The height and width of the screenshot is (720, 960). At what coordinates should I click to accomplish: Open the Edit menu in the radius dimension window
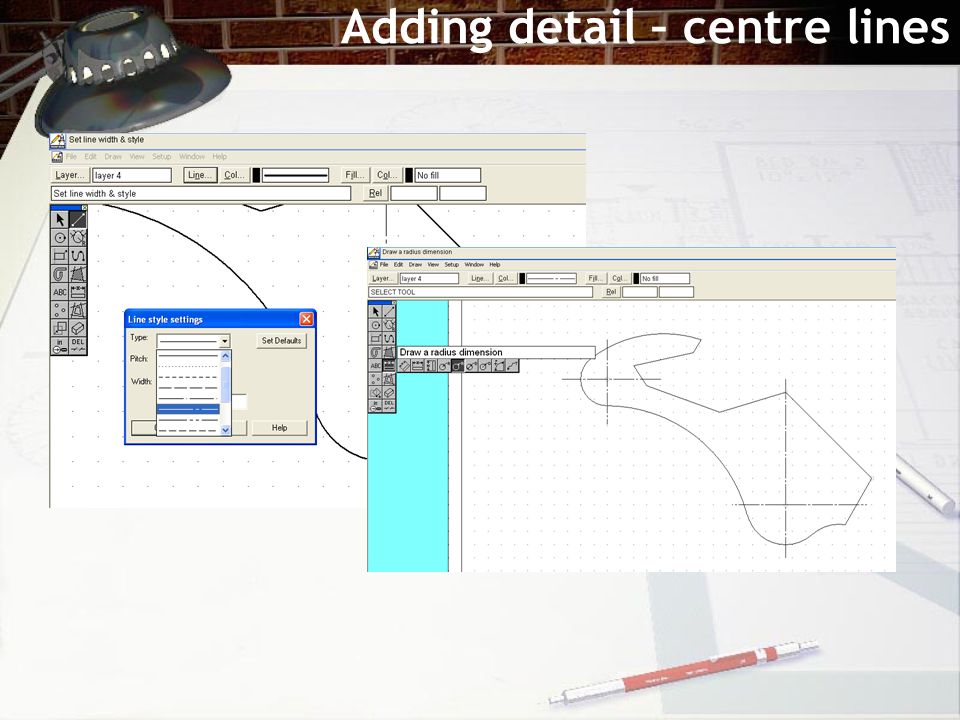(399, 264)
